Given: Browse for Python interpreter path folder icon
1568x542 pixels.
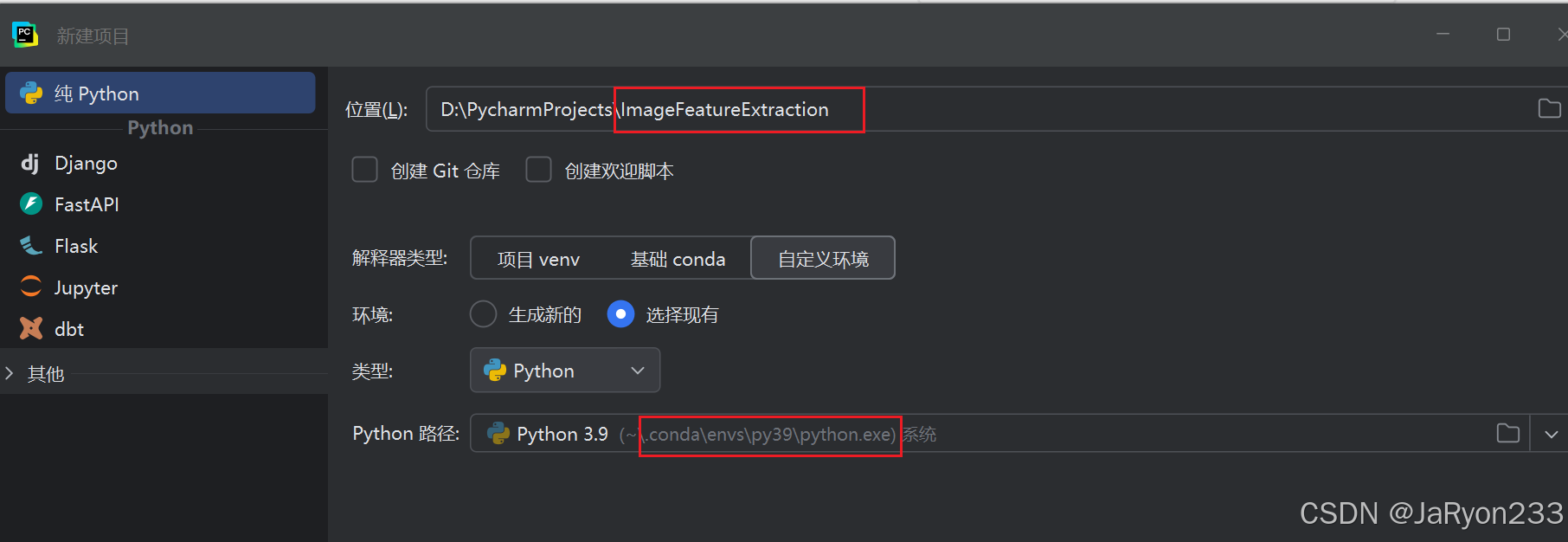Looking at the screenshot, I should [x=1507, y=434].
